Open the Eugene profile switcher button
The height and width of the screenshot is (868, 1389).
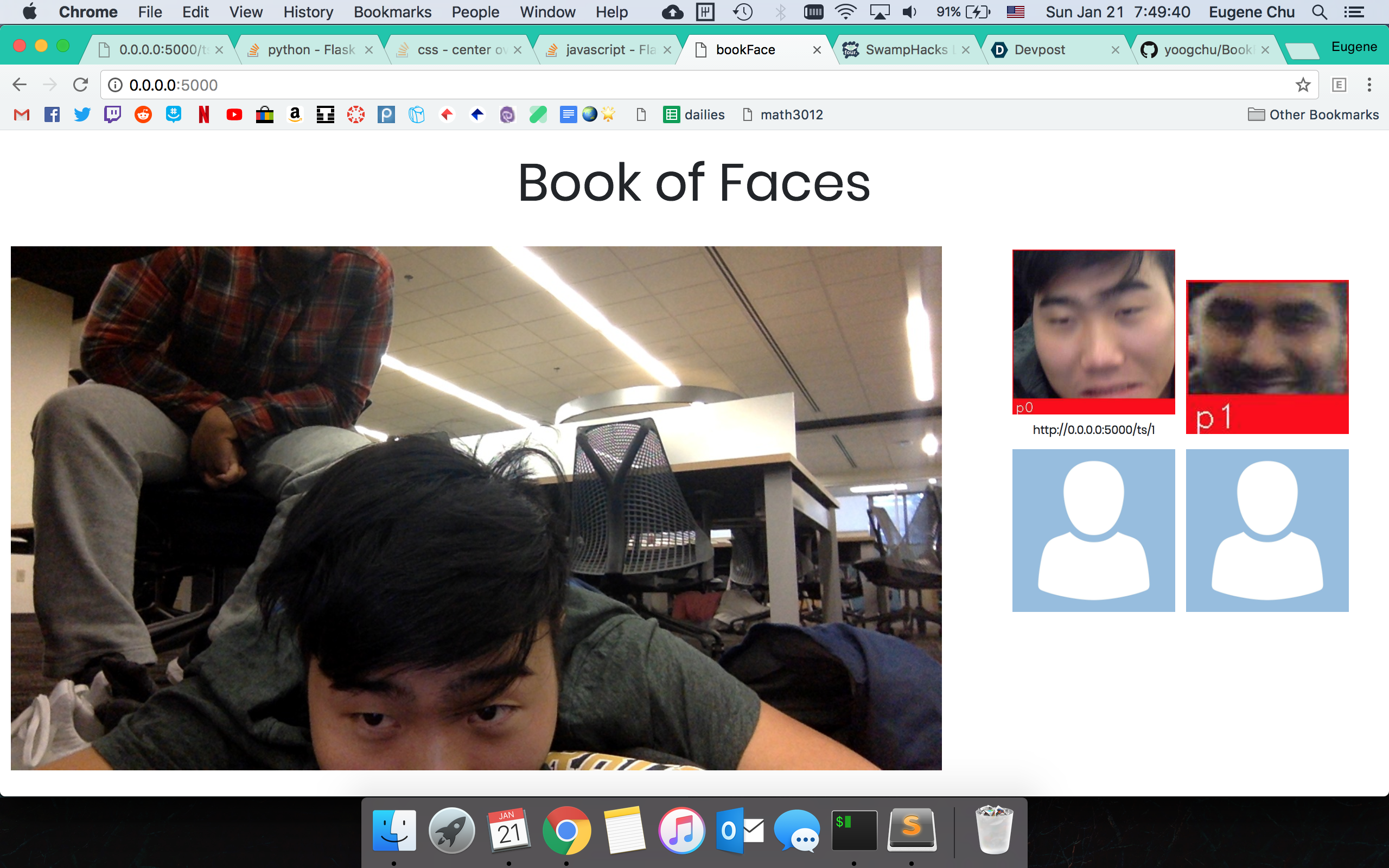pos(1353,47)
